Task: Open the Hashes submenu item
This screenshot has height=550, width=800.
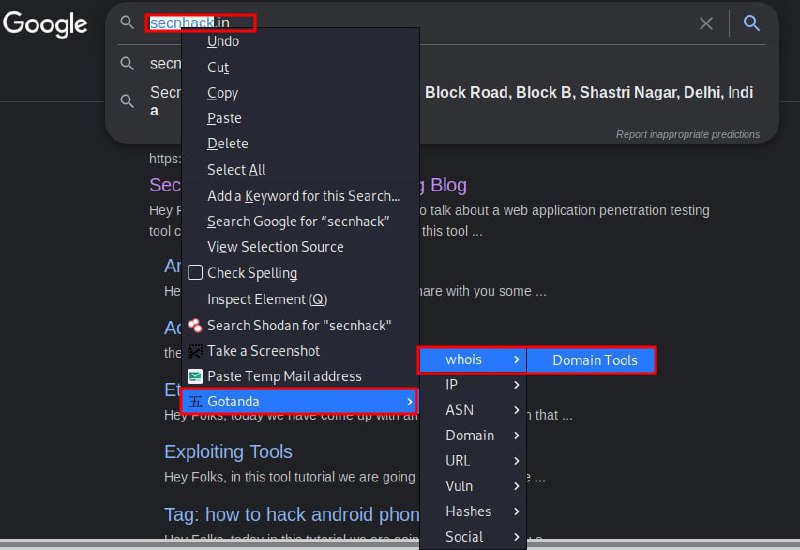Action: pyautogui.click(x=472, y=511)
